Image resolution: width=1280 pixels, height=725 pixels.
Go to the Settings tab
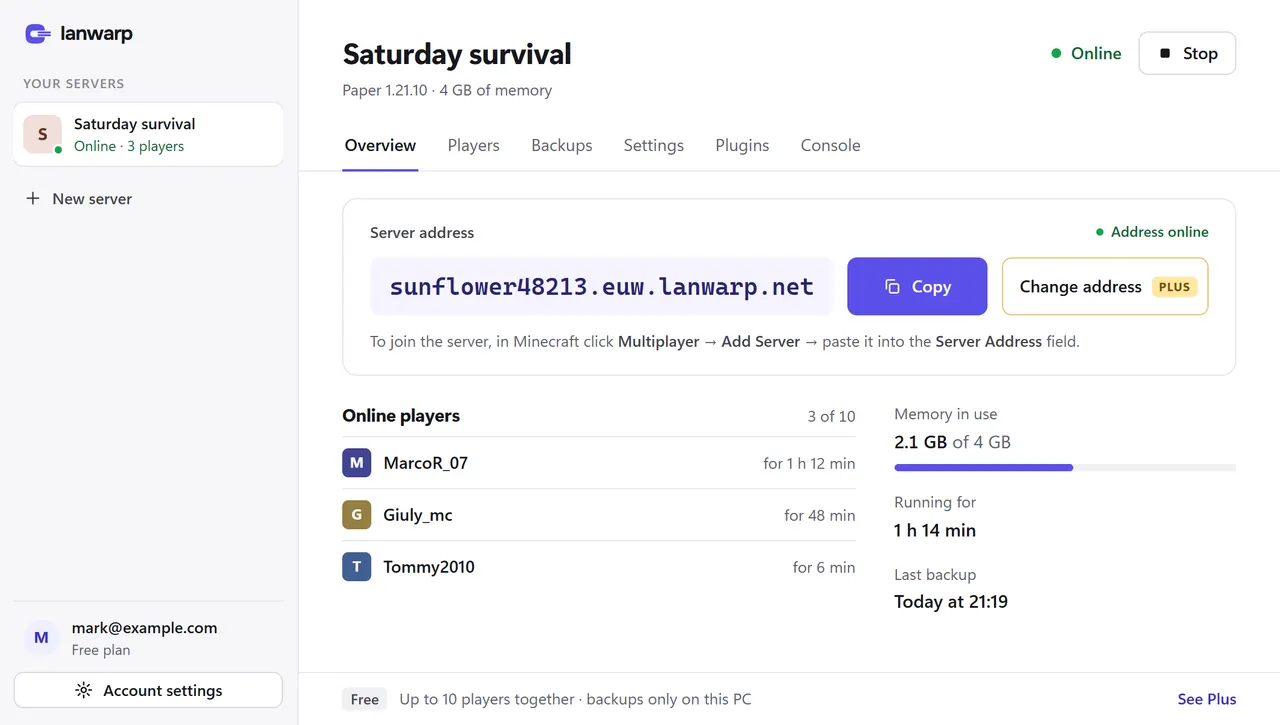[654, 146]
